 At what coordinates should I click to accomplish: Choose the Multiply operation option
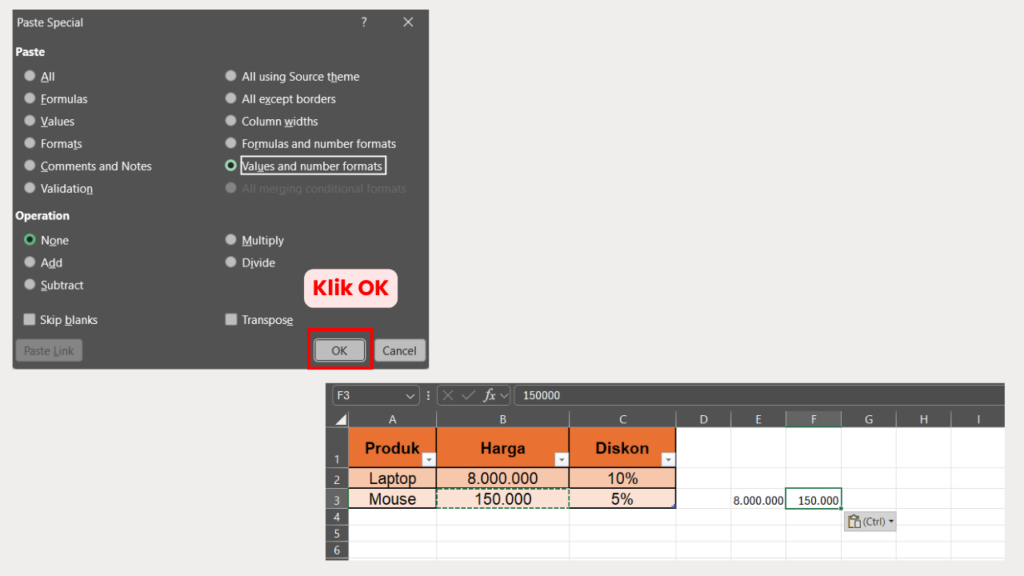tap(231, 240)
